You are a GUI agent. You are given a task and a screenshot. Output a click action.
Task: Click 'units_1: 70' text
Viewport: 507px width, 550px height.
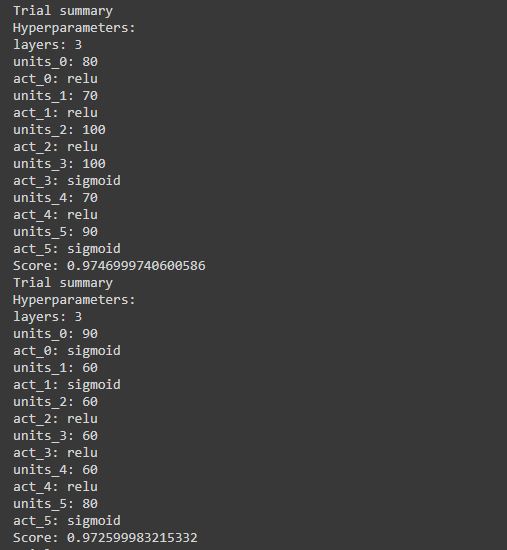[55, 96]
